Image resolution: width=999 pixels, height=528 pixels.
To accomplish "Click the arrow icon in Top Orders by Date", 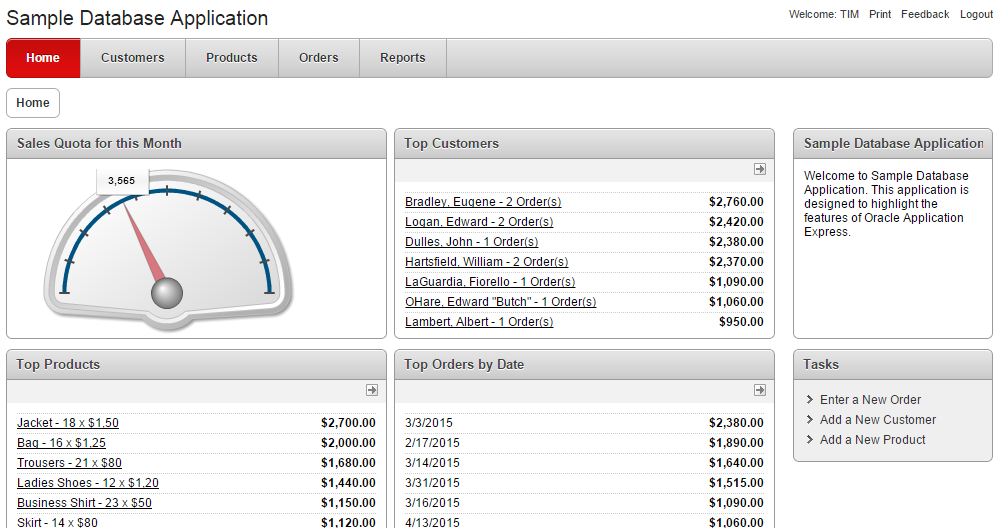I will (x=759, y=390).
